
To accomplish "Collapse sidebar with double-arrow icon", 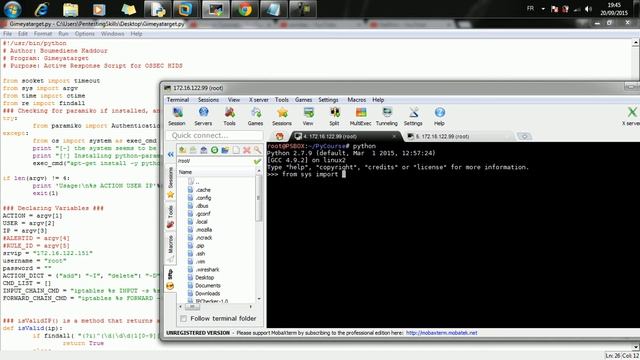I will tap(171, 154).
